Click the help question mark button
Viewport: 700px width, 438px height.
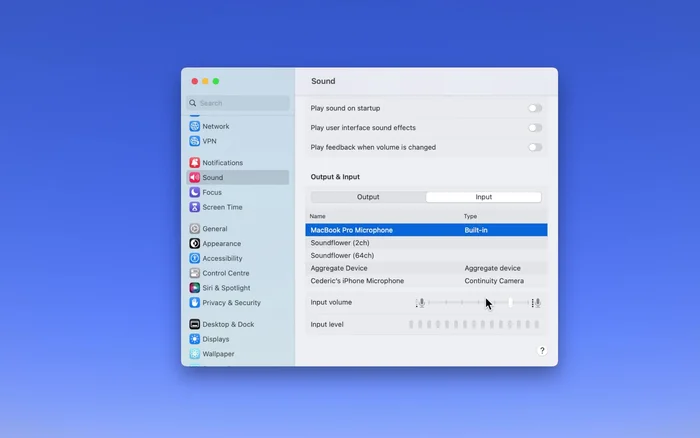click(x=542, y=351)
